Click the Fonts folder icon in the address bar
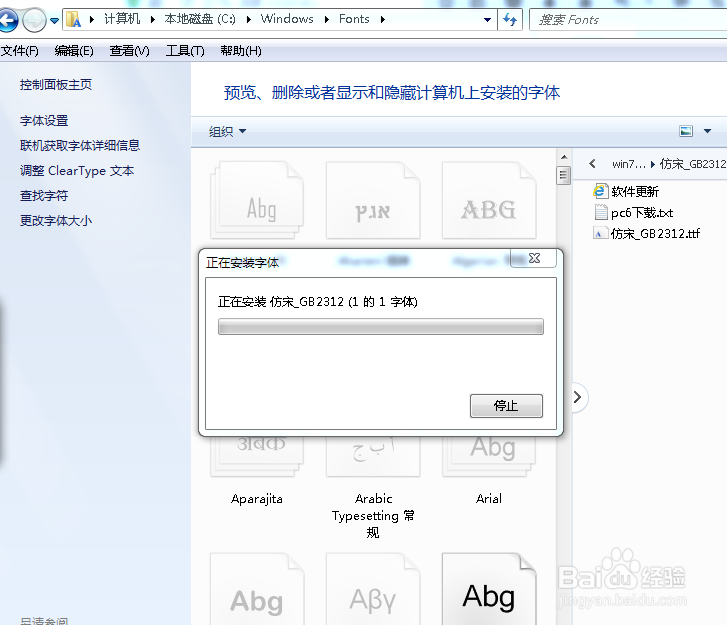This screenshot has height=625, width=727. click(x=73, y=19)
